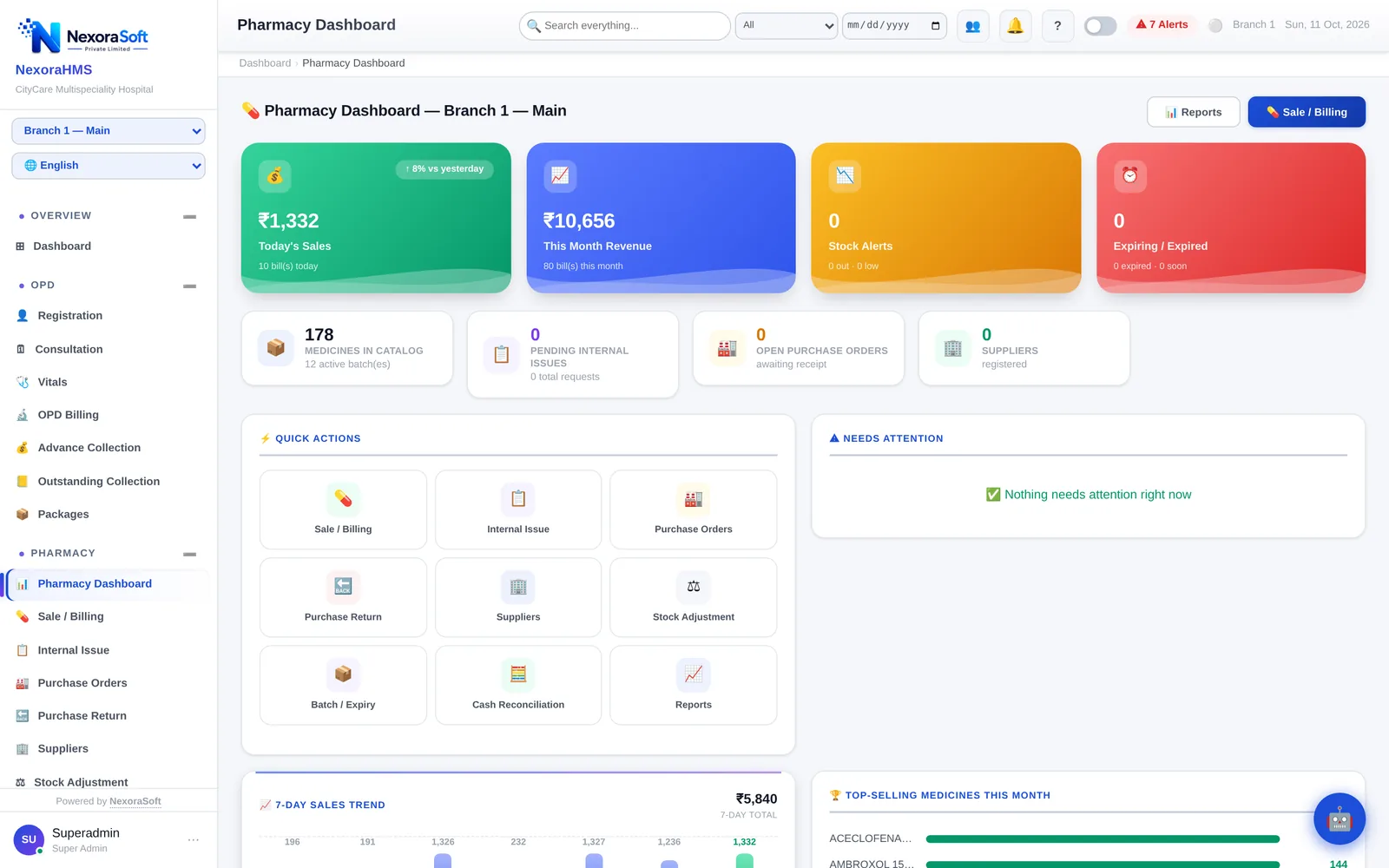The width and height of the screenshot is (1389, 868).
Task: Open the help question mark button
Action: point(1057,26)
